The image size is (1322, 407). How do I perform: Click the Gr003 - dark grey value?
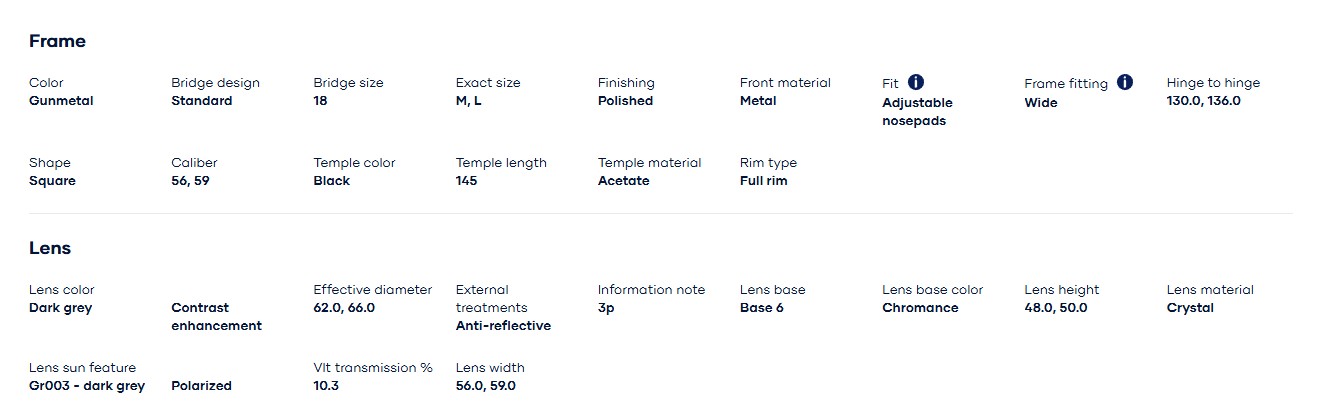coord(87,386)
